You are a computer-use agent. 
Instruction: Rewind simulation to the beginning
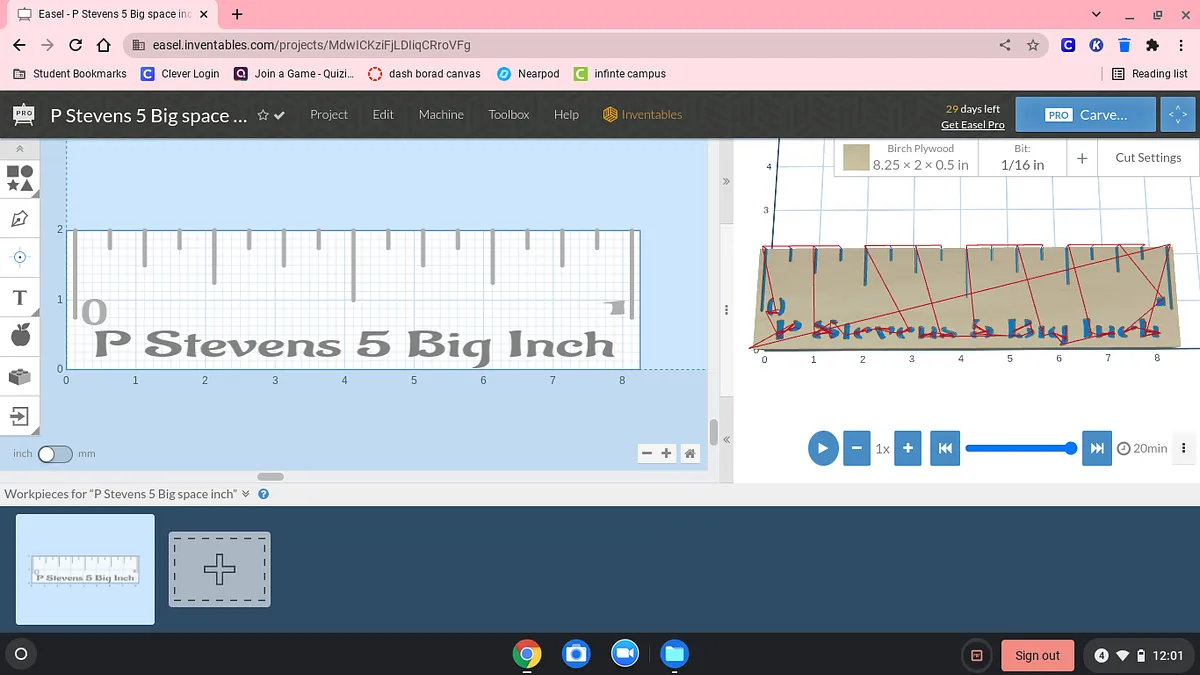point(944,448)
